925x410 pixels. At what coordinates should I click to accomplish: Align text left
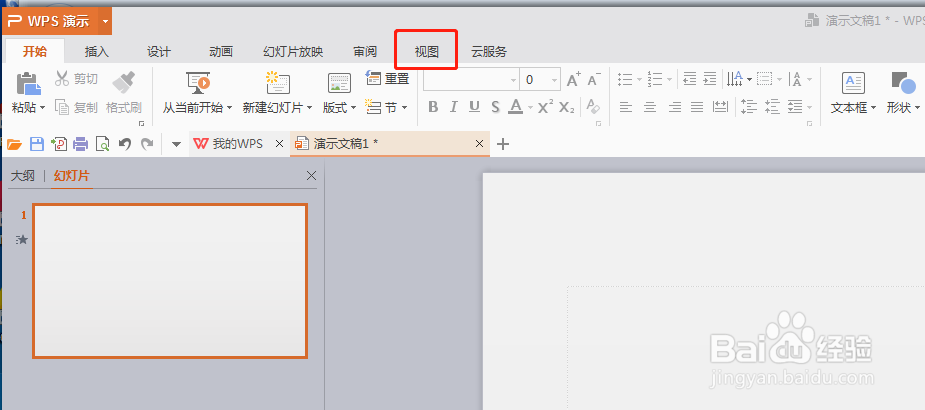point(625,107)
